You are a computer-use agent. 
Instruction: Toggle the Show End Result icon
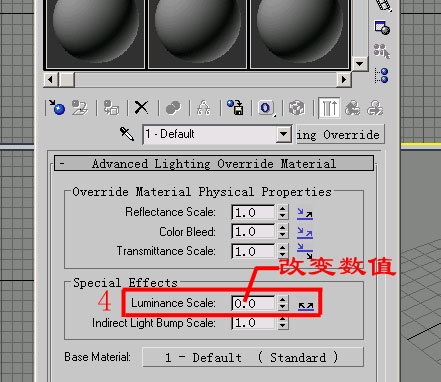(329, 108)
